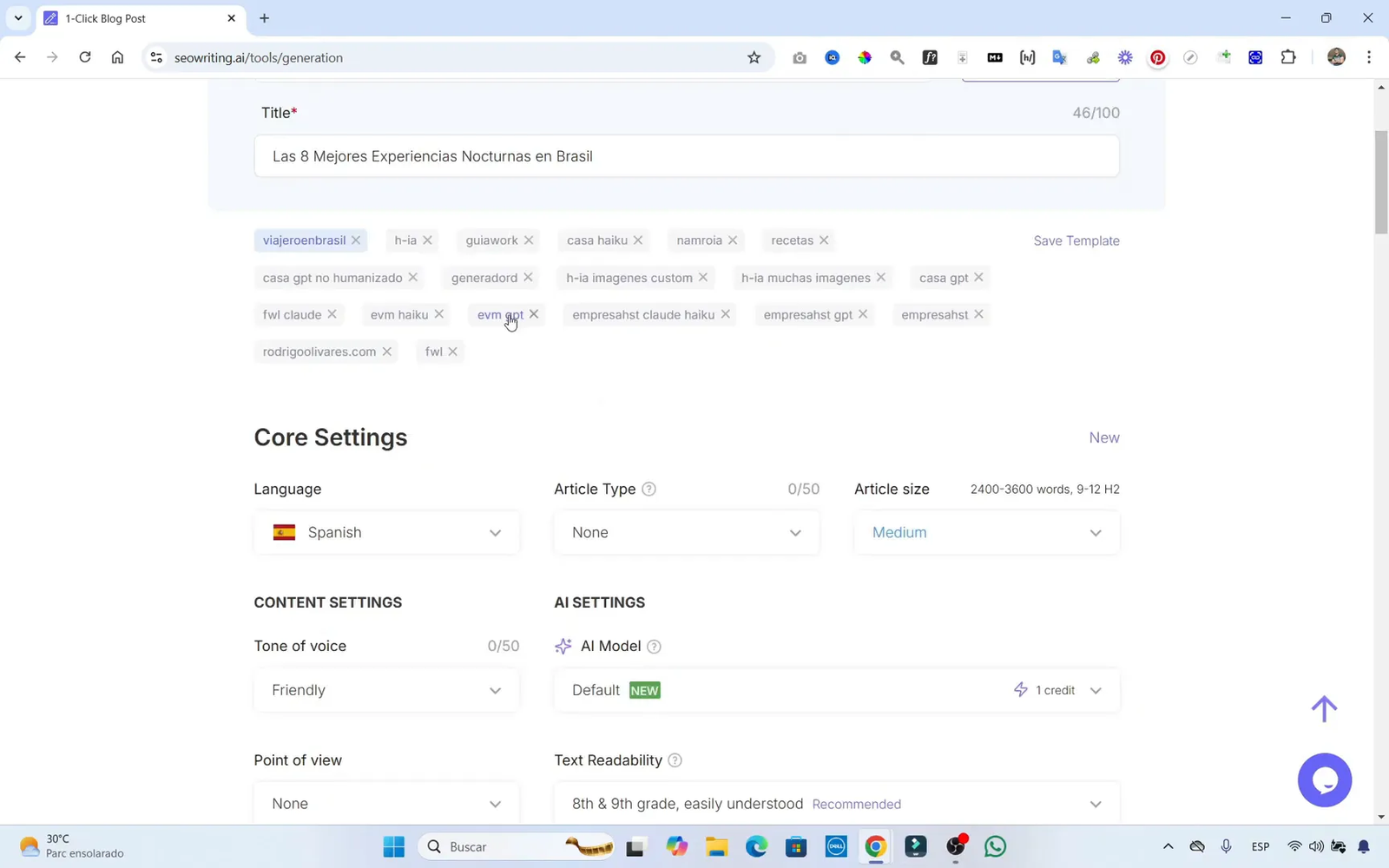Open the browser Extensions puzzle icon
The height and width of the screenshot is (868, 1389).
1288,57
